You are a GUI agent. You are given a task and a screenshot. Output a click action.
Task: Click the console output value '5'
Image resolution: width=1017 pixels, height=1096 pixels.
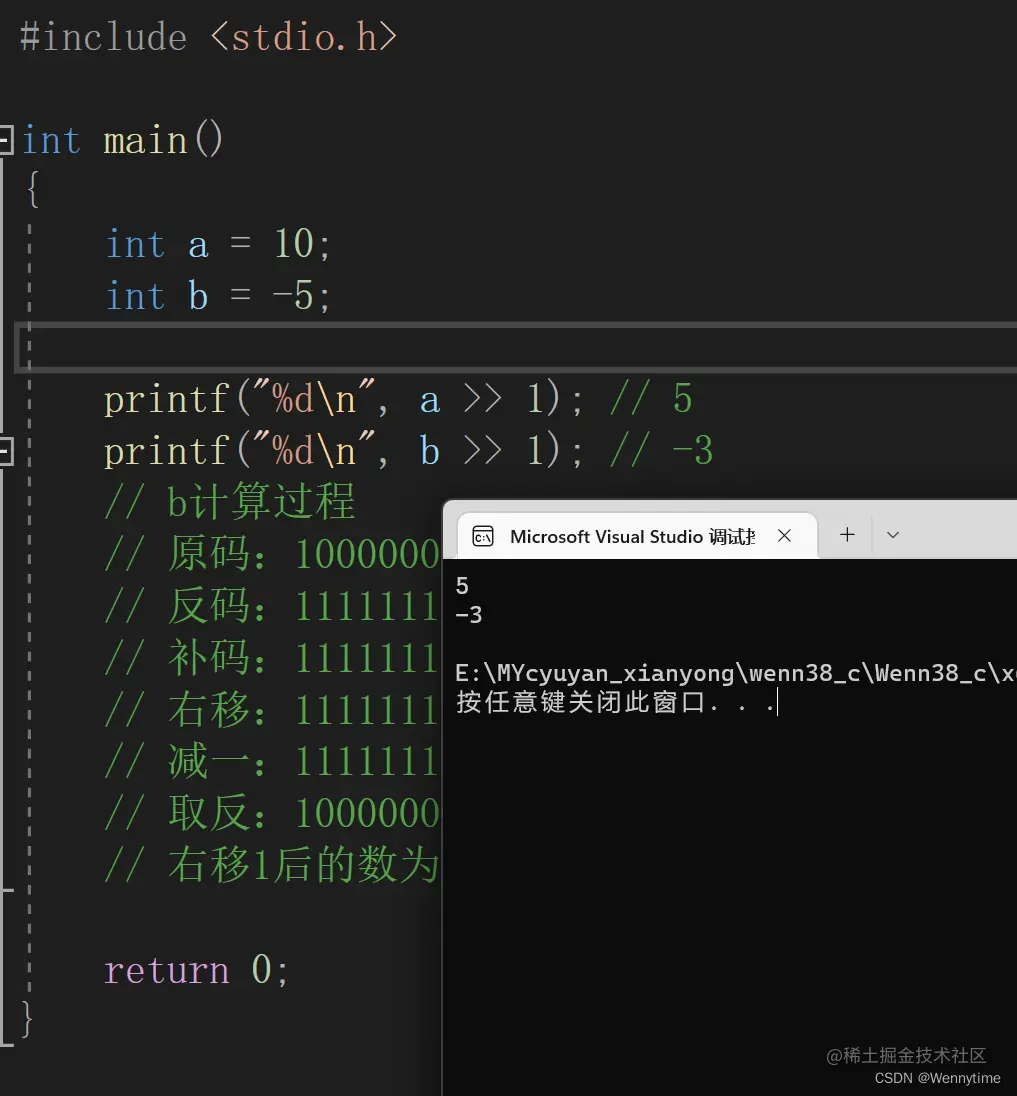click(462, 585)
